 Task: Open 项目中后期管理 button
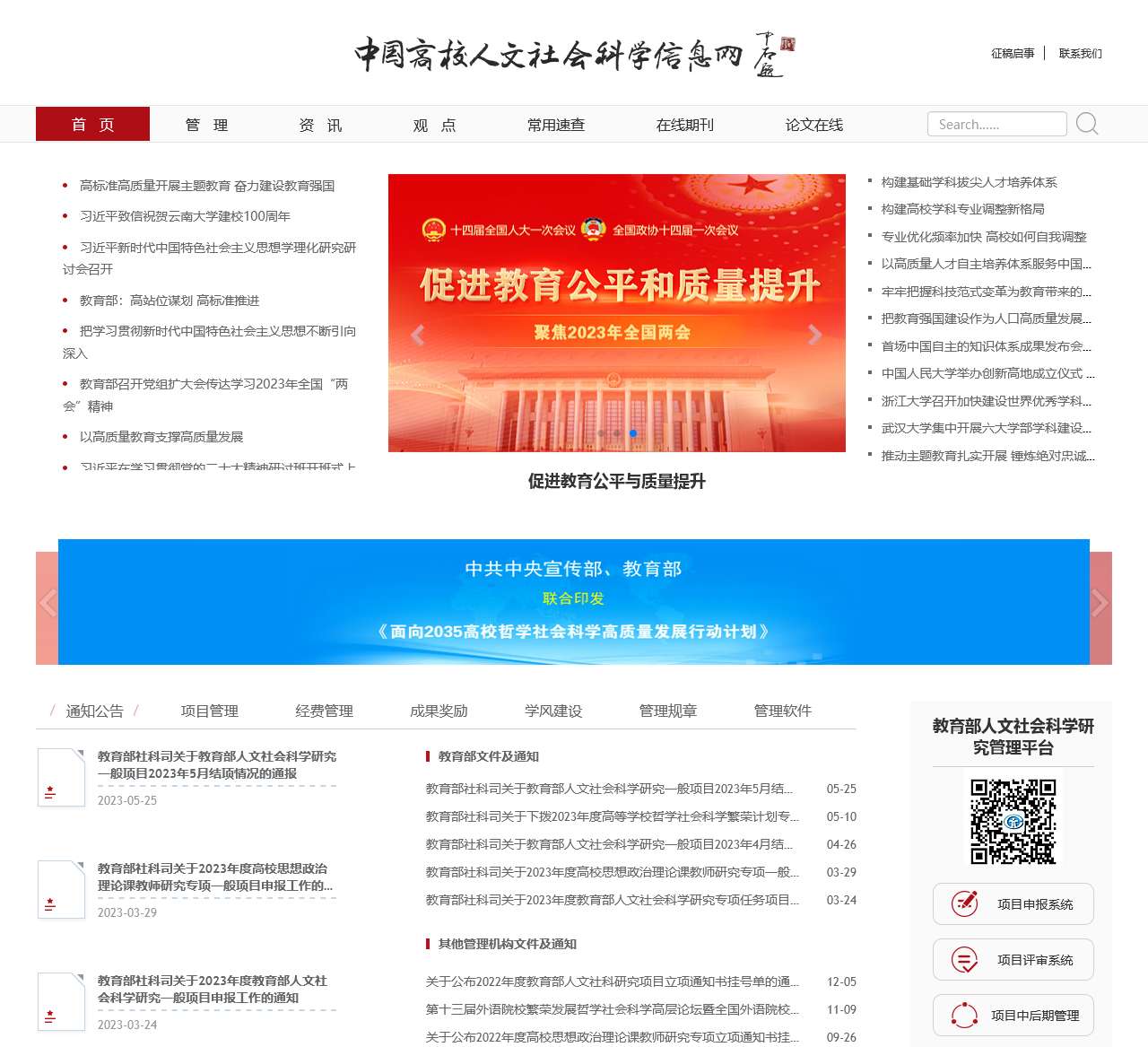[x=1013, y=1015]
